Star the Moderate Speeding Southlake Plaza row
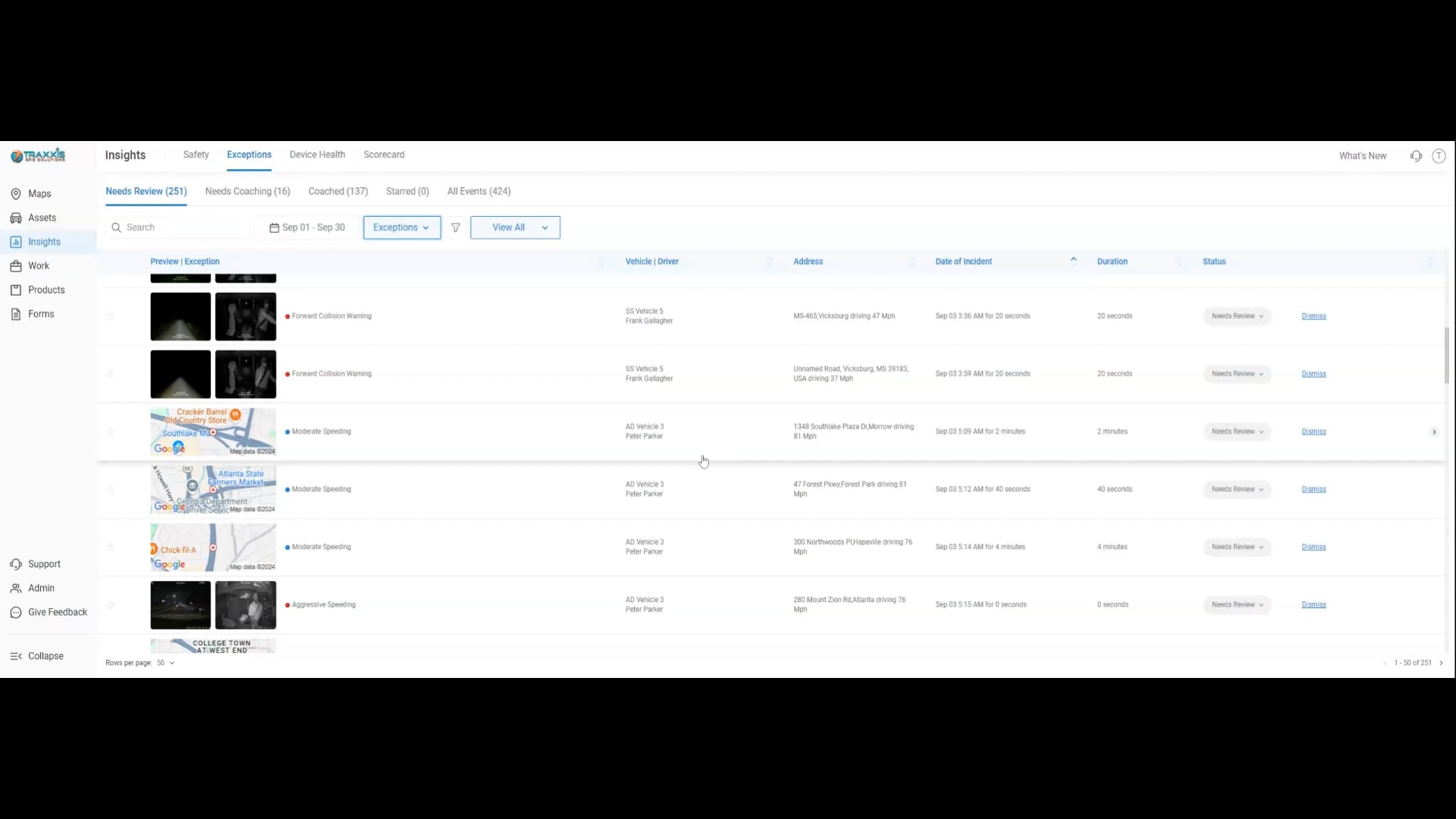Image resolution: width=1456 pixels, height=819 pixels. point(111,432)
